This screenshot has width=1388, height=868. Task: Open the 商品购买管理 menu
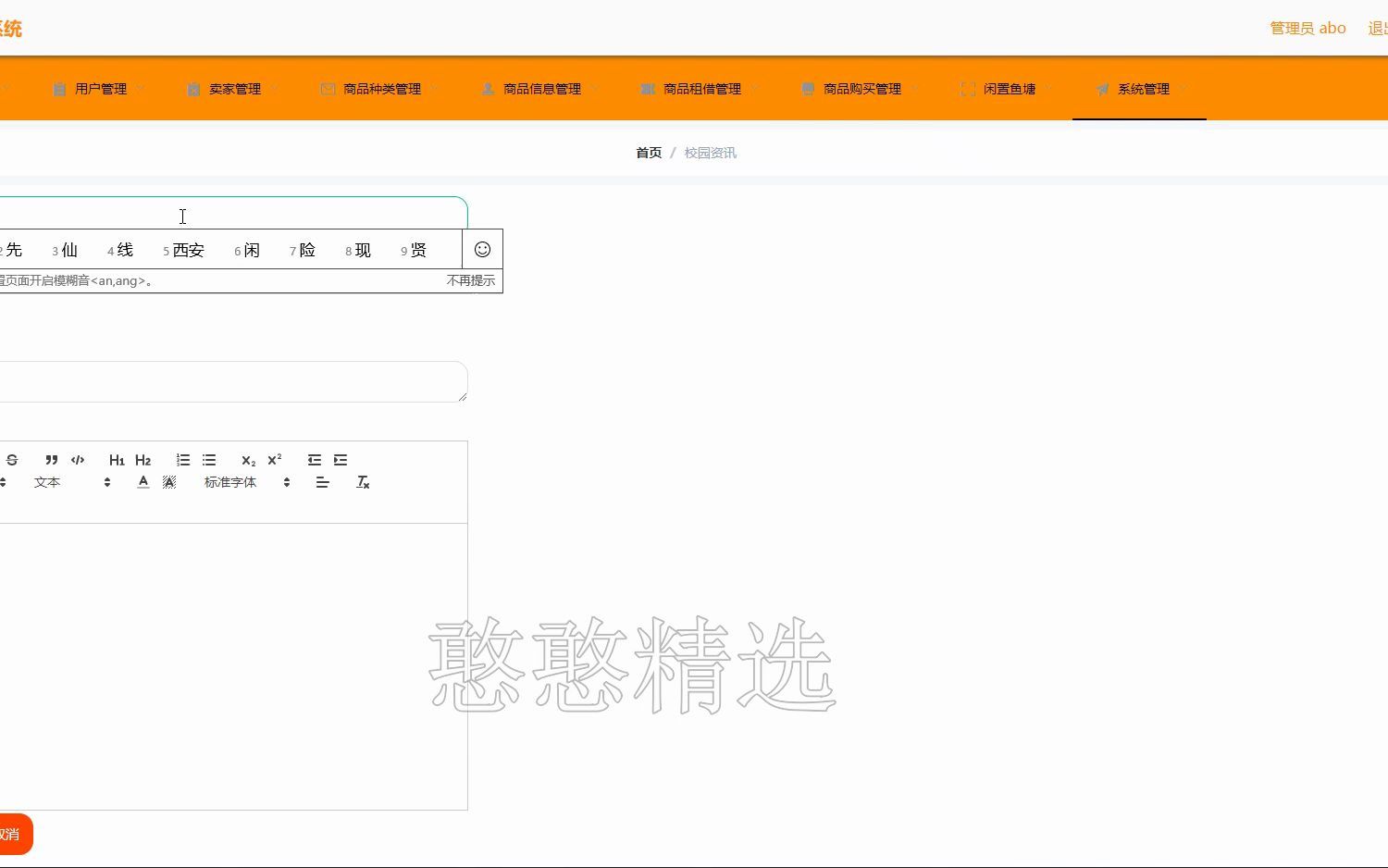coord(861,89)
